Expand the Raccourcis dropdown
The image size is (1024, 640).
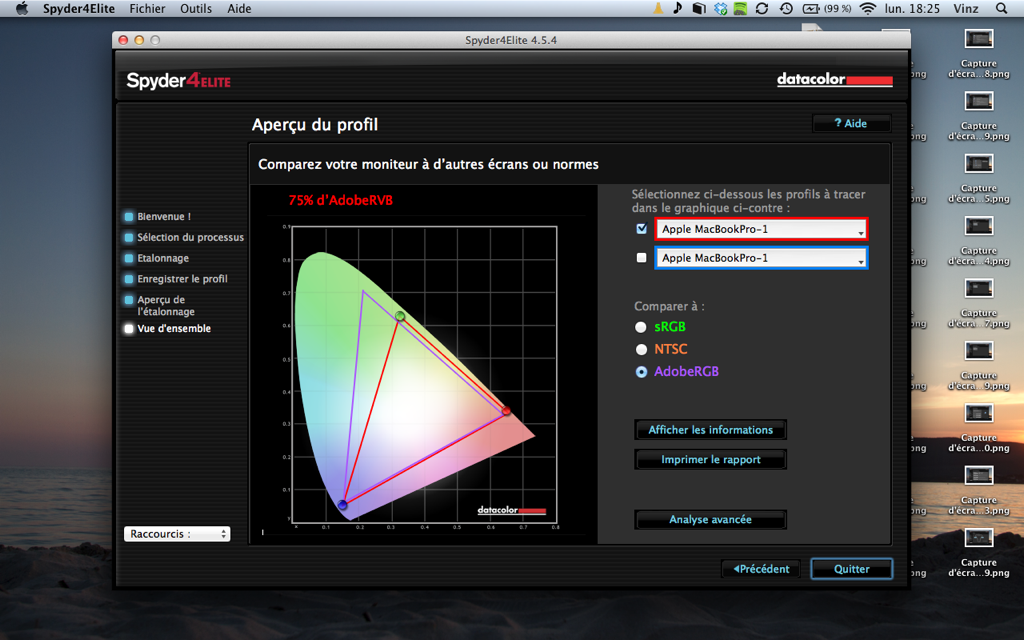(177, 534)
